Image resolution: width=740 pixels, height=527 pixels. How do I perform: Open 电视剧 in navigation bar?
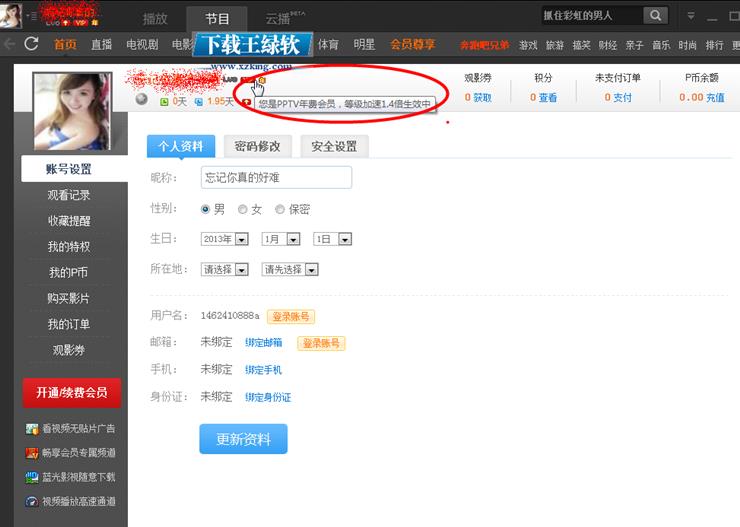click(142, 45)
